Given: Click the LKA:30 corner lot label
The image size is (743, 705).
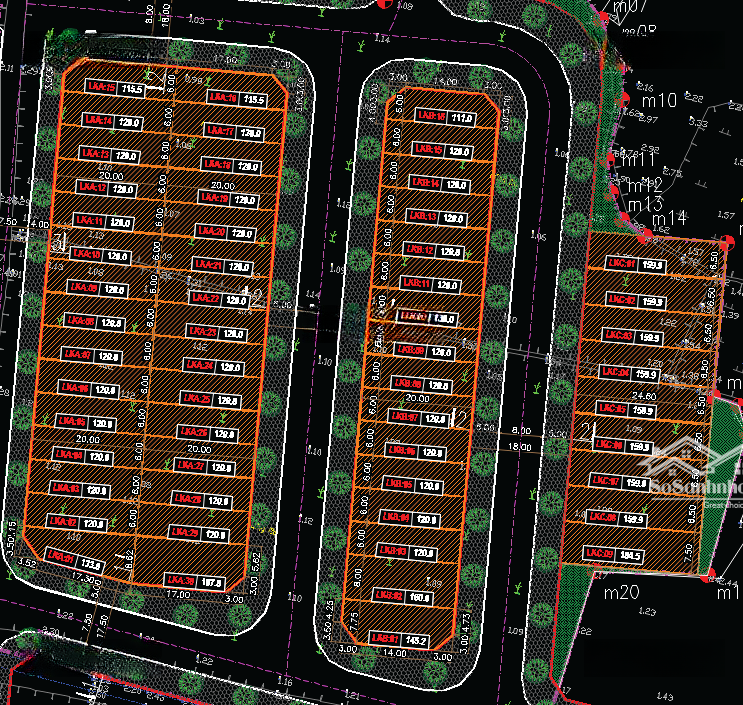Looking at the screenshot, I should coord(181,579).
